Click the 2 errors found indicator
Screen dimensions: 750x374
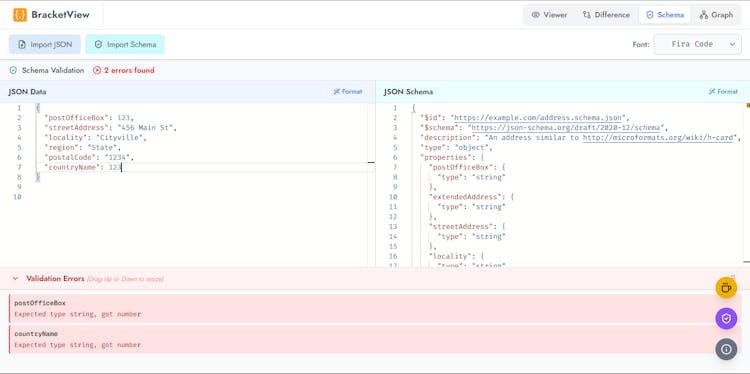click(x=124, y=70)
